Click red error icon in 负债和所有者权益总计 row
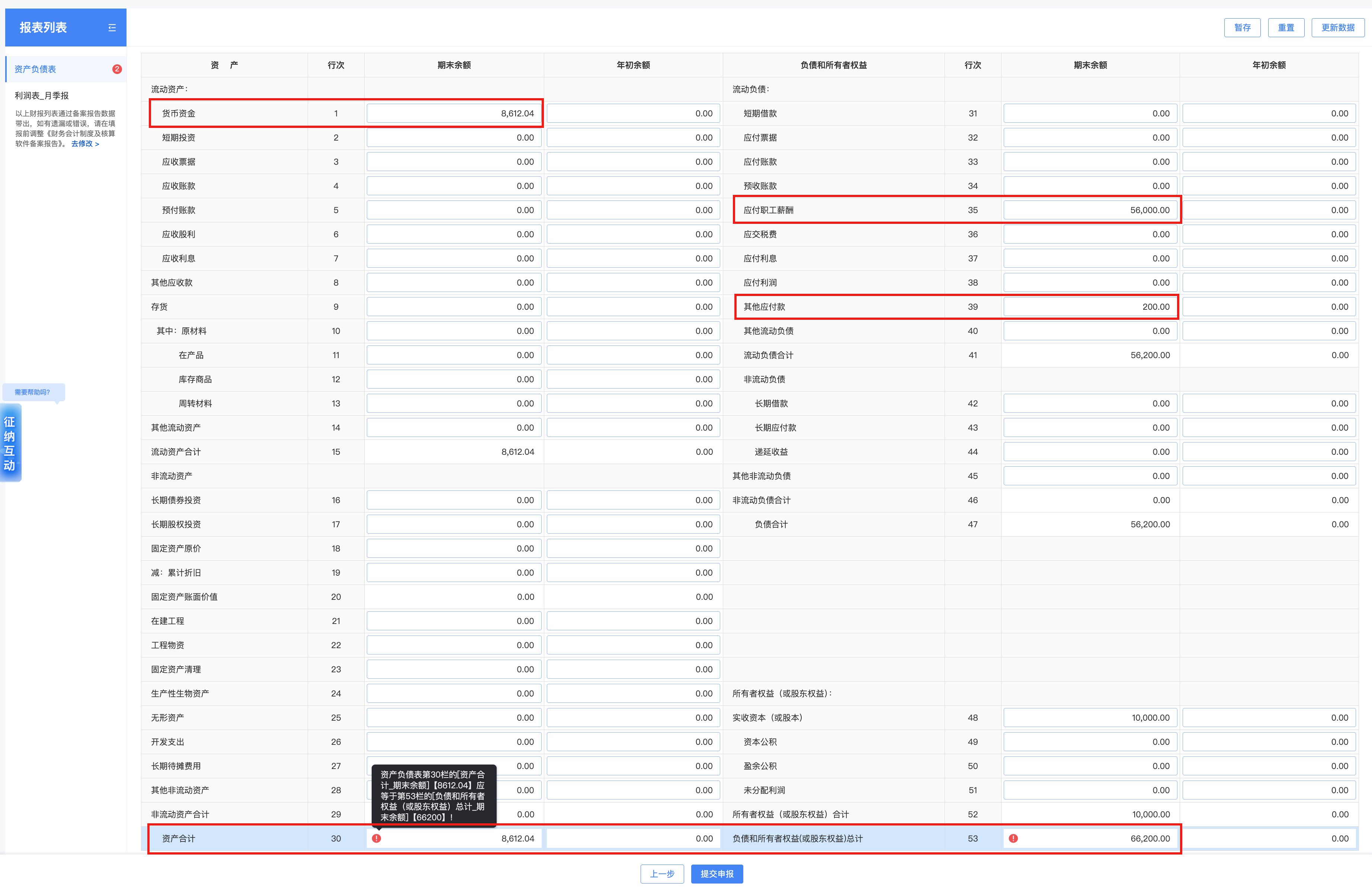The image size is (1372, 888). point(1013,839)
